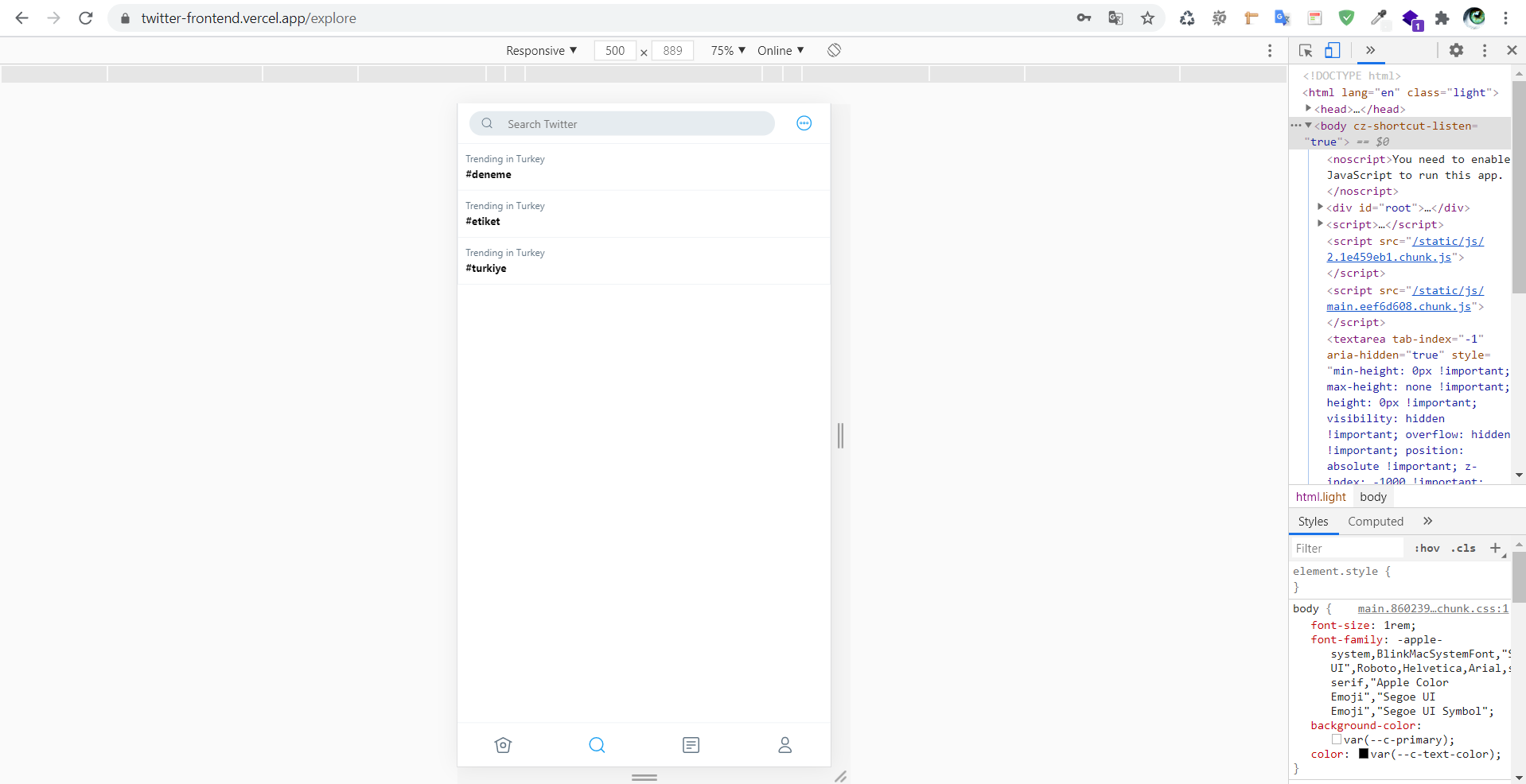The width and height of the screenshot is (1526, 784).
Task: Open the black color swatch
Action: [x=1364, y=754]
